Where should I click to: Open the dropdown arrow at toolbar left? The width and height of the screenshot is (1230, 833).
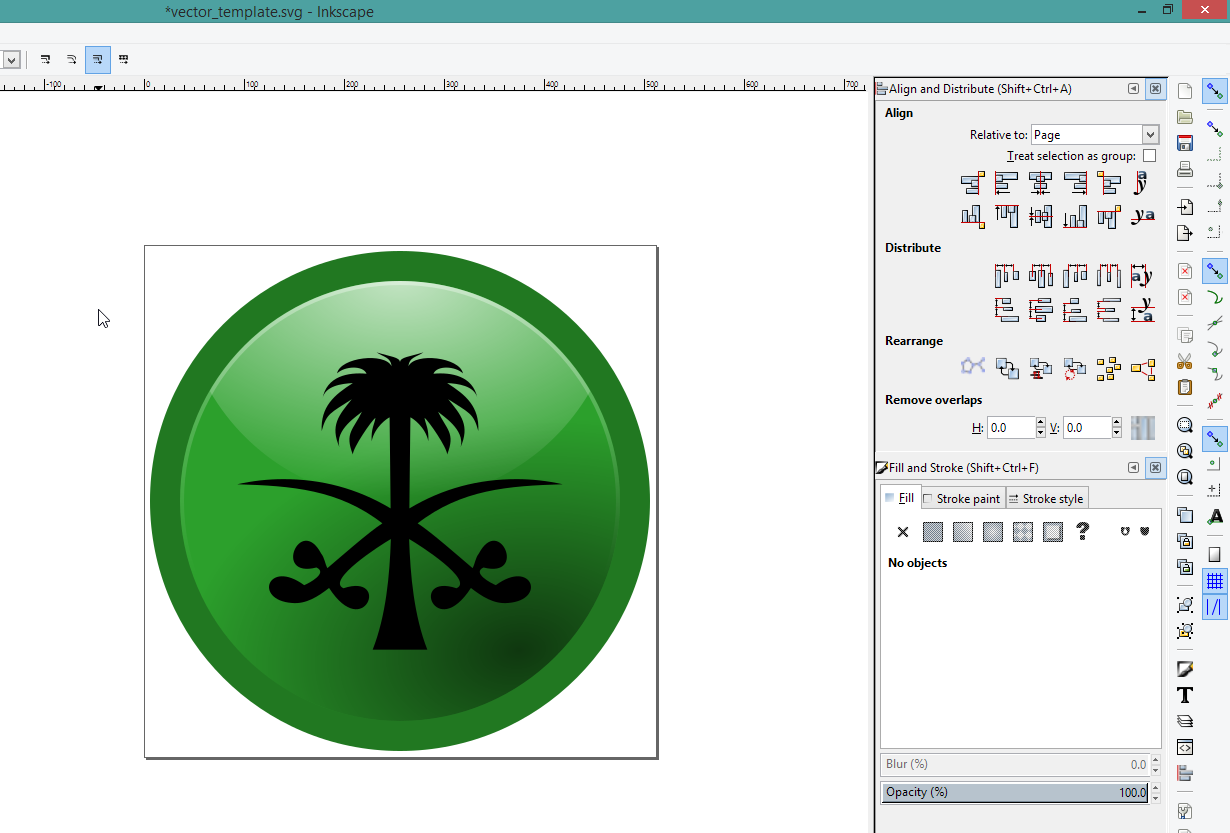(10, 60)
